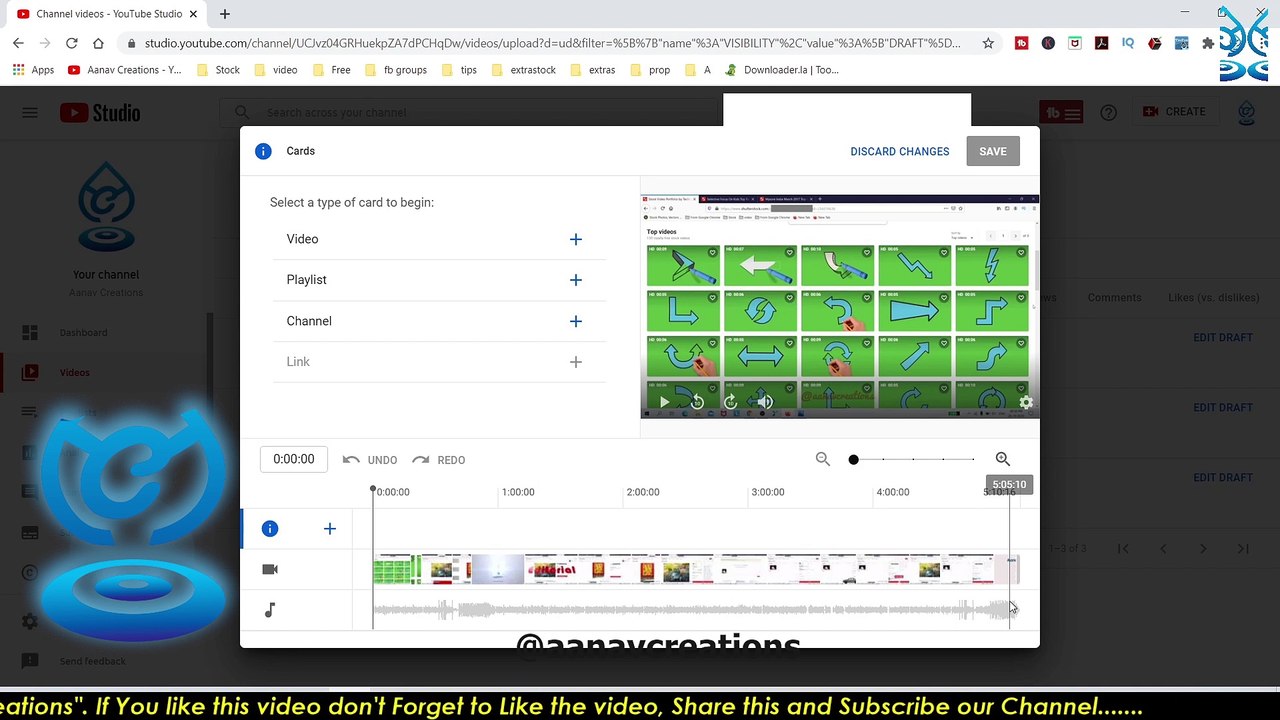1280x720 pixels.
Task: Bookmark this page with the star icon
Action: (x=988, y=43)
